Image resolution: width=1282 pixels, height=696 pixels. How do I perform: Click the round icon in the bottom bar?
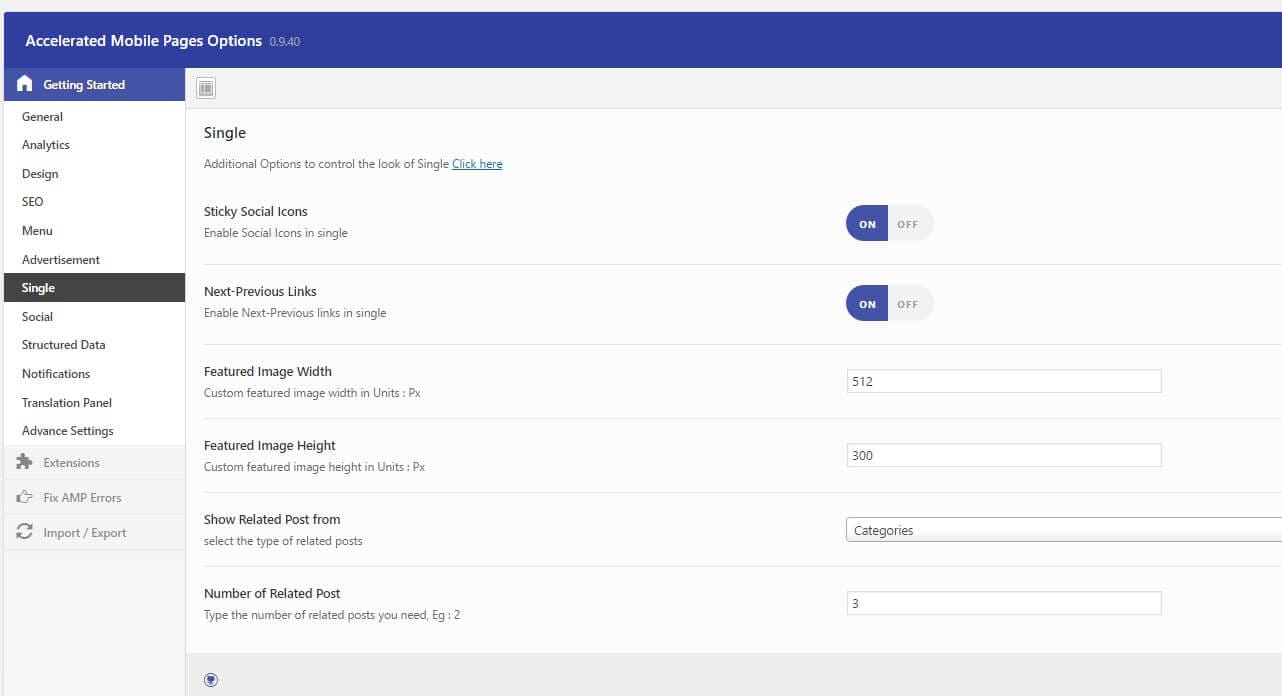point(211,680)
